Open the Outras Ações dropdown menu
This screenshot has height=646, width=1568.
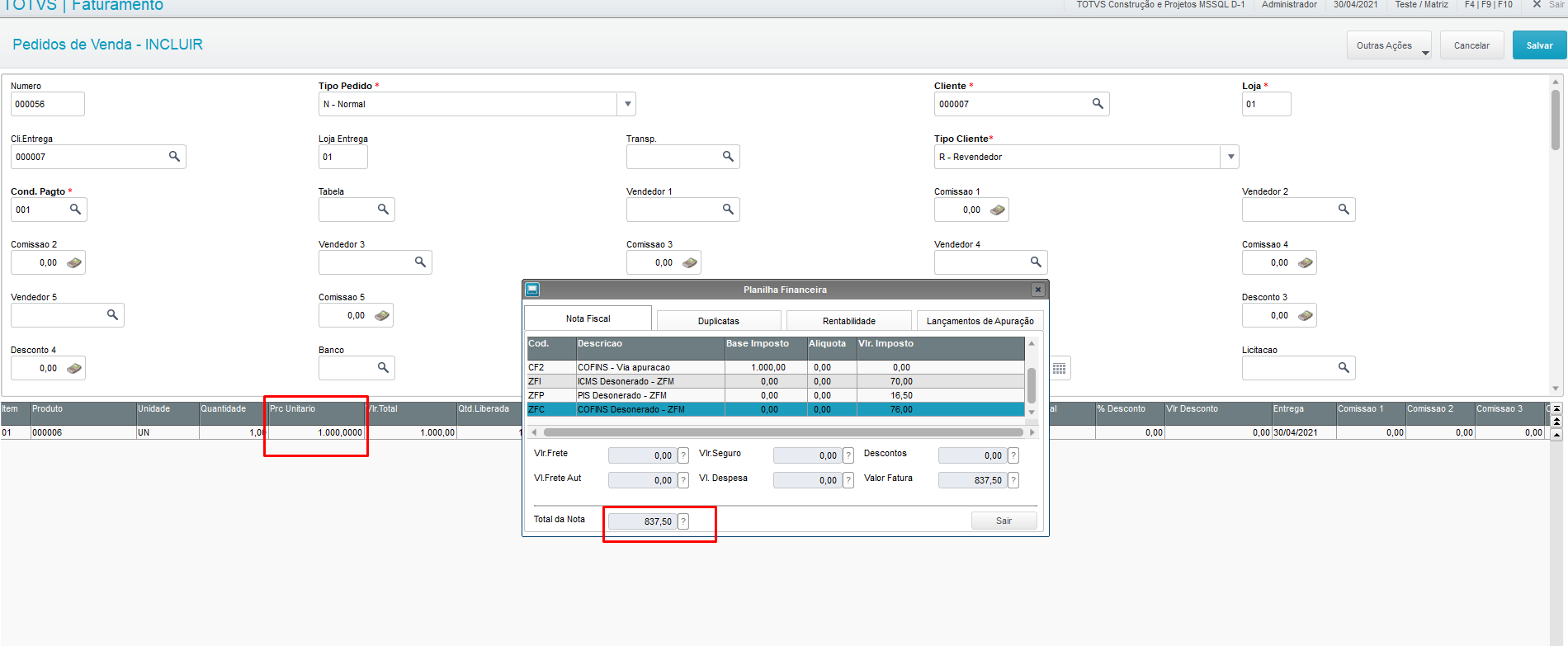click(1390, 45)
